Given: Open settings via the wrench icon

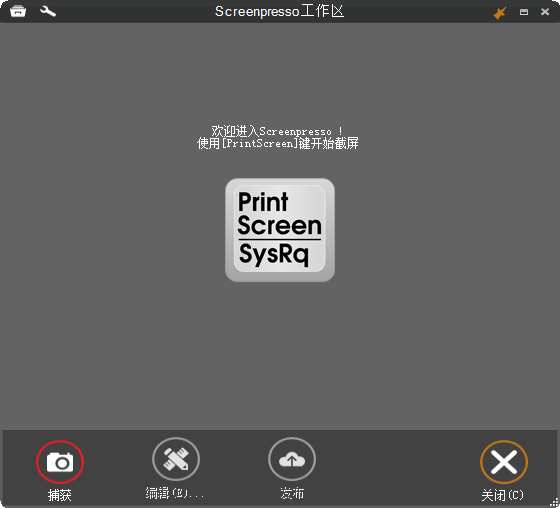Looking at the screenshot, I should 48,11.
